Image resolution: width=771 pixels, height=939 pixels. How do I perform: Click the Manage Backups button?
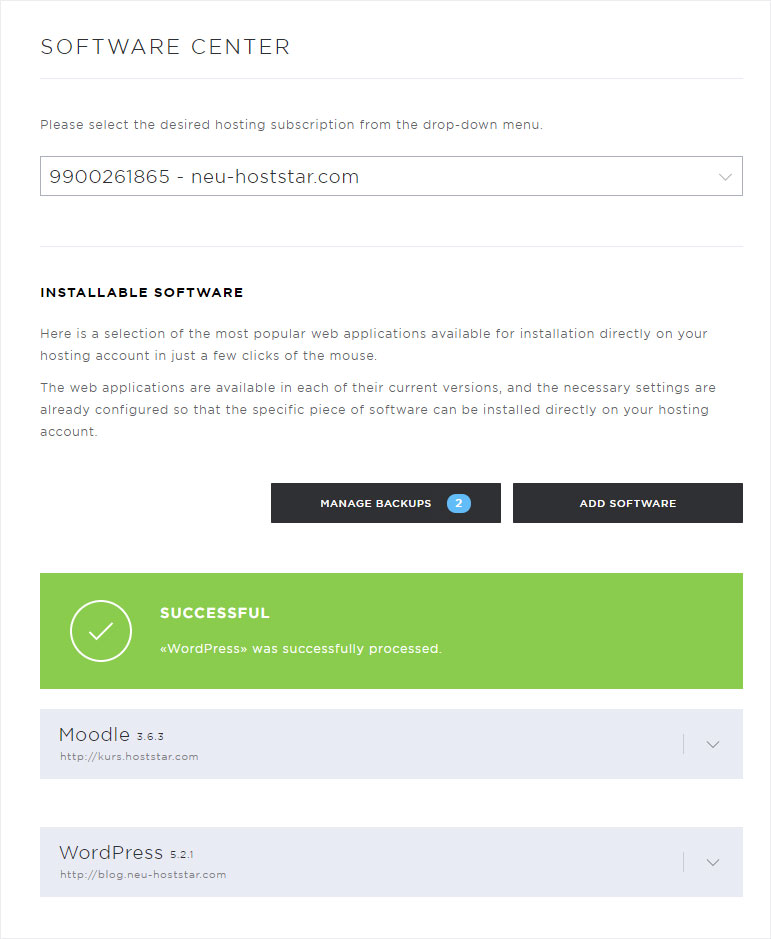[x=386, y=503]
